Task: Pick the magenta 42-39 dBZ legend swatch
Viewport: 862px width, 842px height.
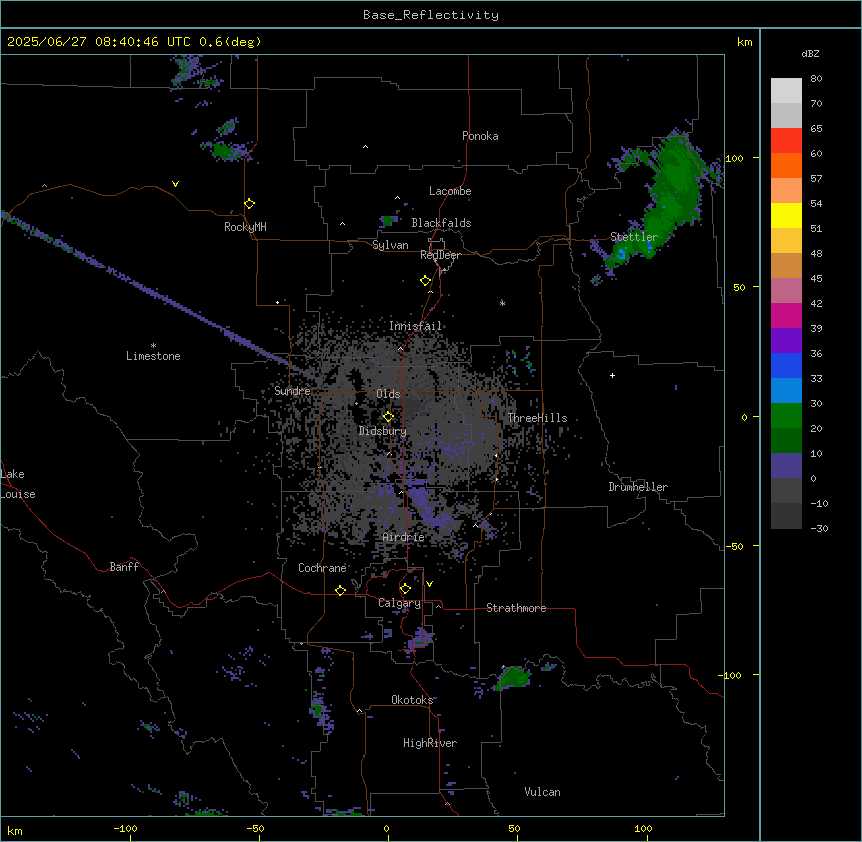Action: tap(786, 315)
